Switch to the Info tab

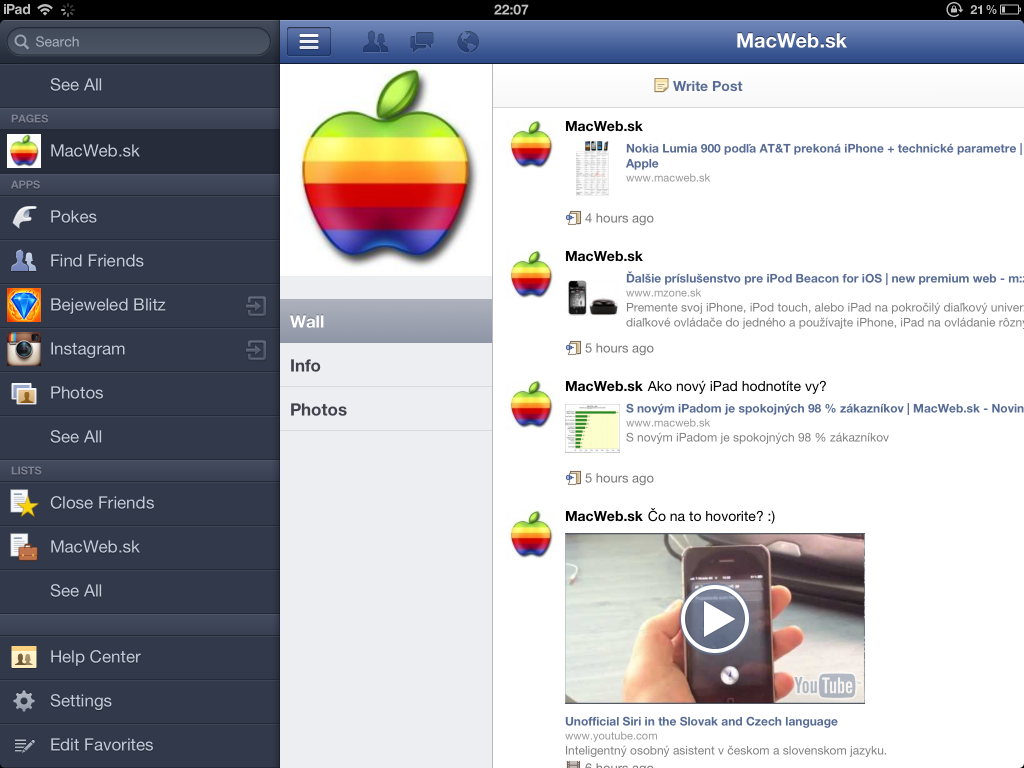pyautogui.click(x=386, y=365)
